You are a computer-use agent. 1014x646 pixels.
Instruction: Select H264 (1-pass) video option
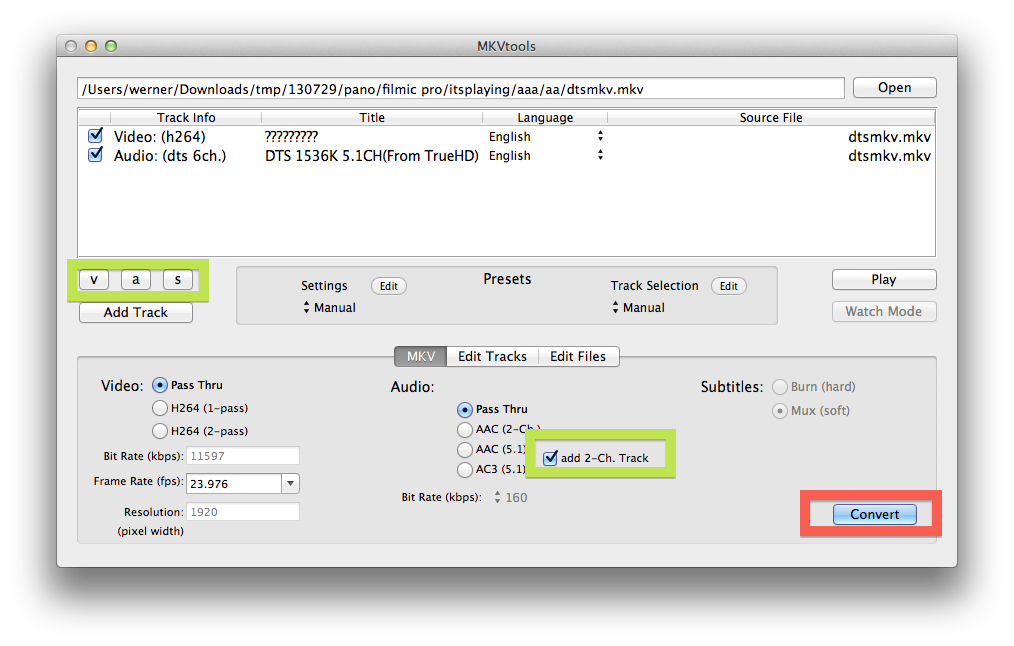tap(160, 408)
